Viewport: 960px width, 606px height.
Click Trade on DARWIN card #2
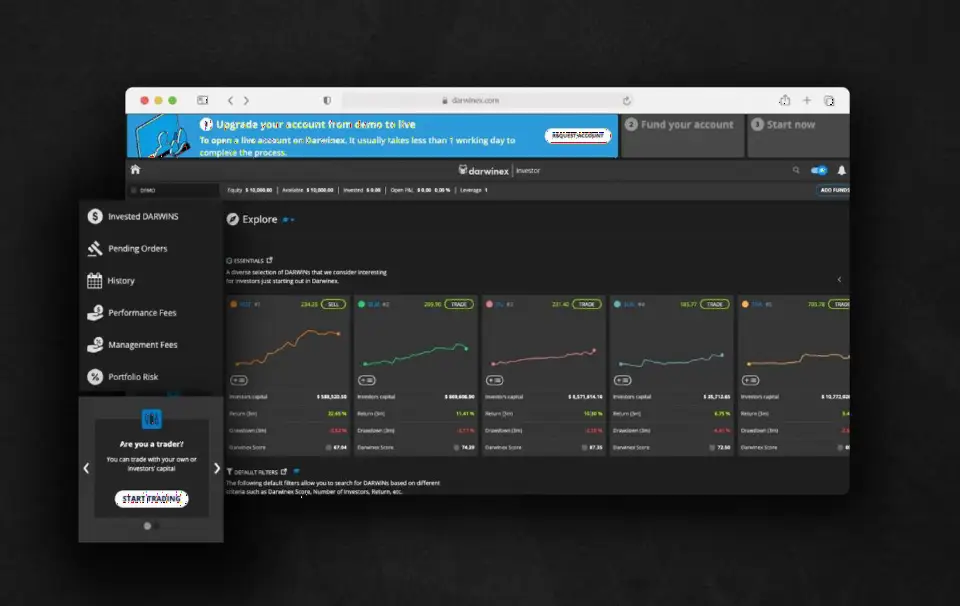[x=459, y=304]
